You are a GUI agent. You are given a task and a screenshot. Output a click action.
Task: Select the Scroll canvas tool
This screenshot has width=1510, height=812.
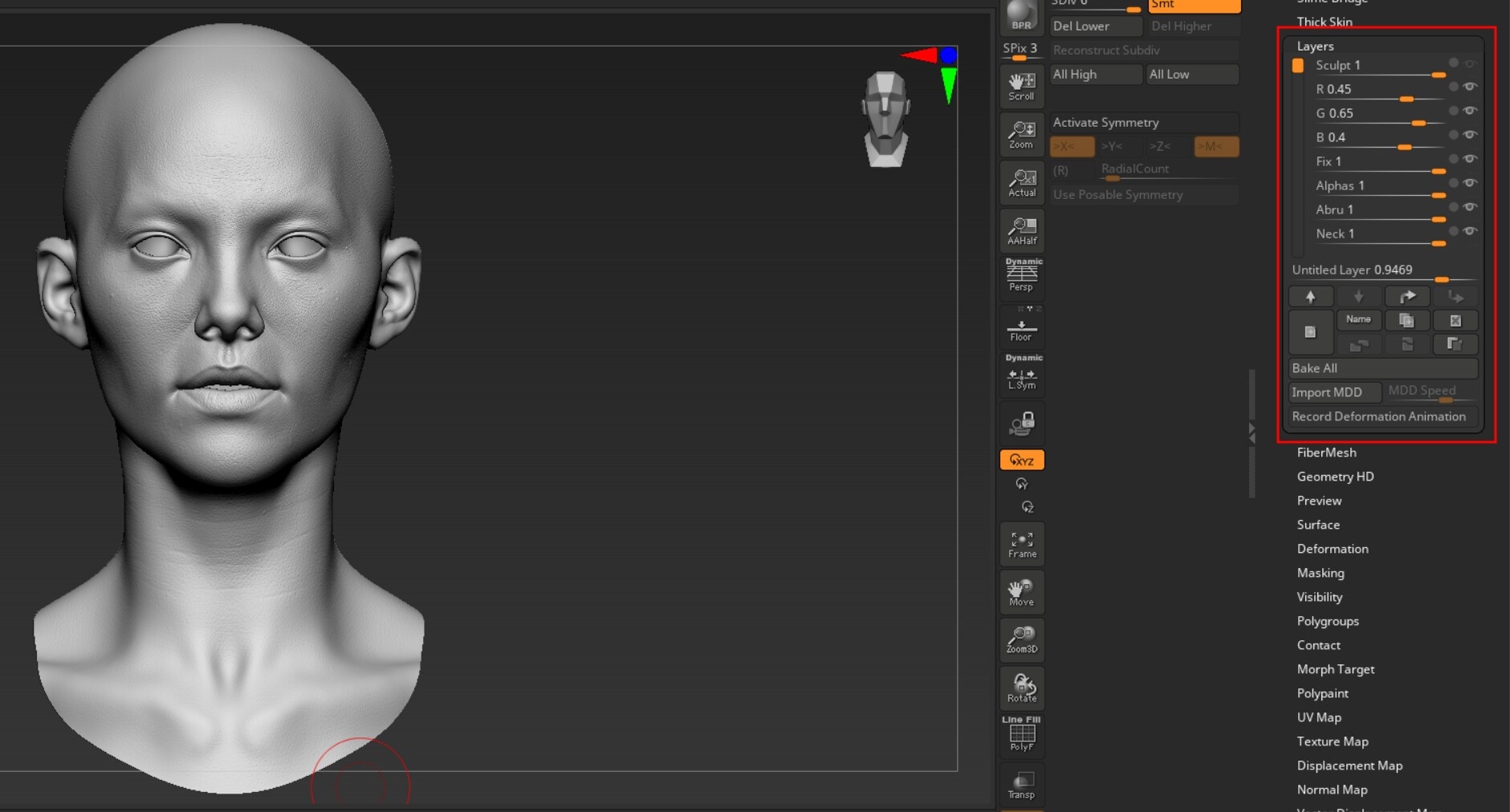tap(1021, 87)
